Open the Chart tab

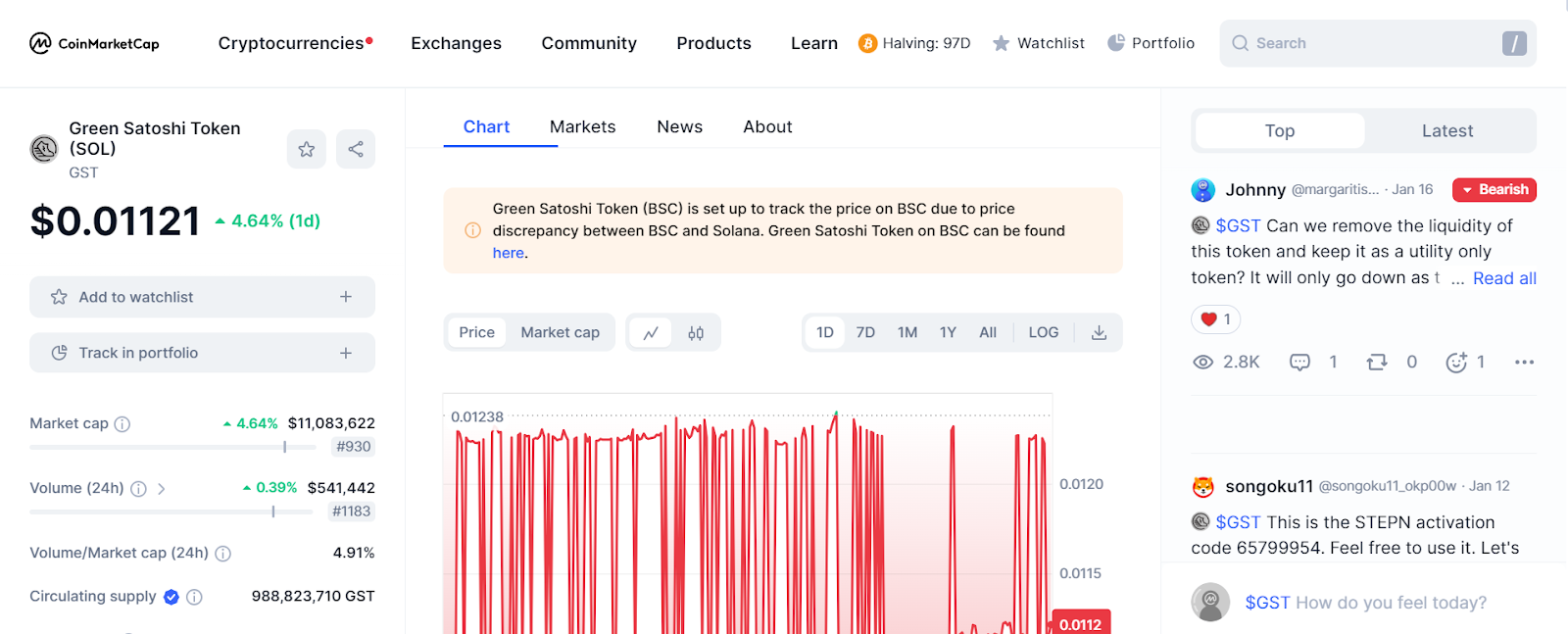click(x=486, y=127)
